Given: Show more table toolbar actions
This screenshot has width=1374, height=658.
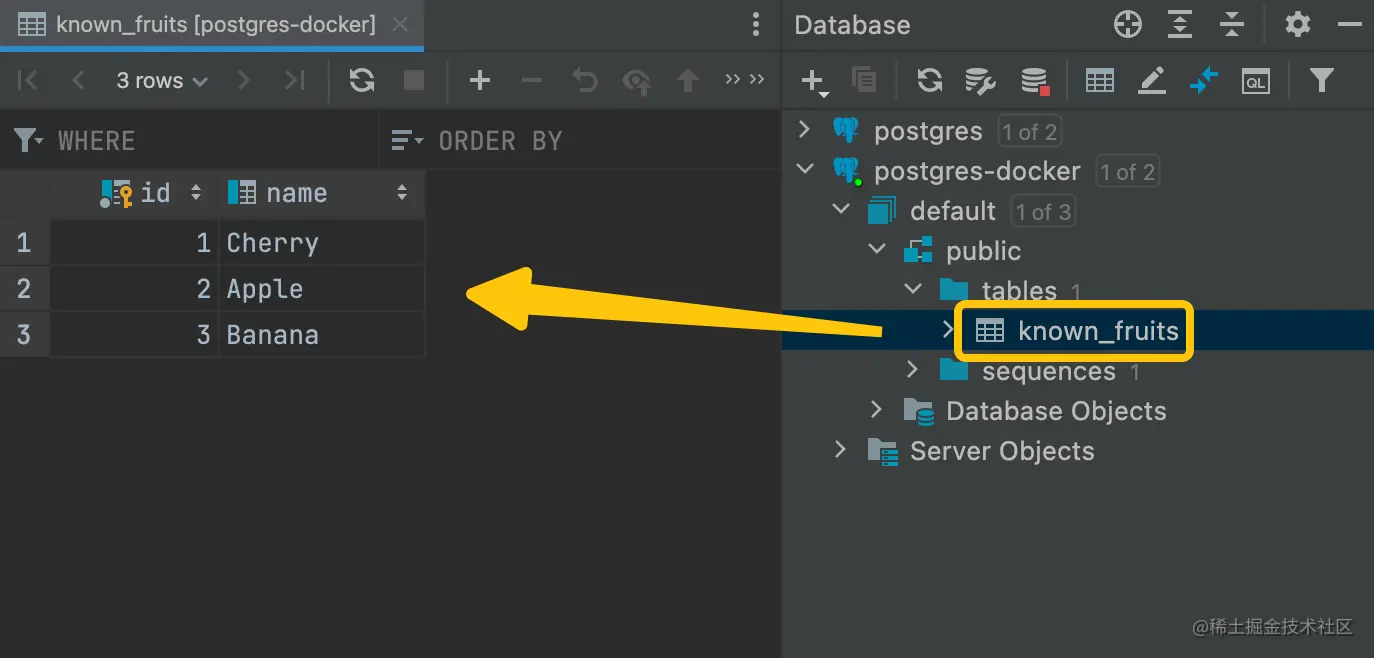Looking at the screenshot, I should point(745,79).
